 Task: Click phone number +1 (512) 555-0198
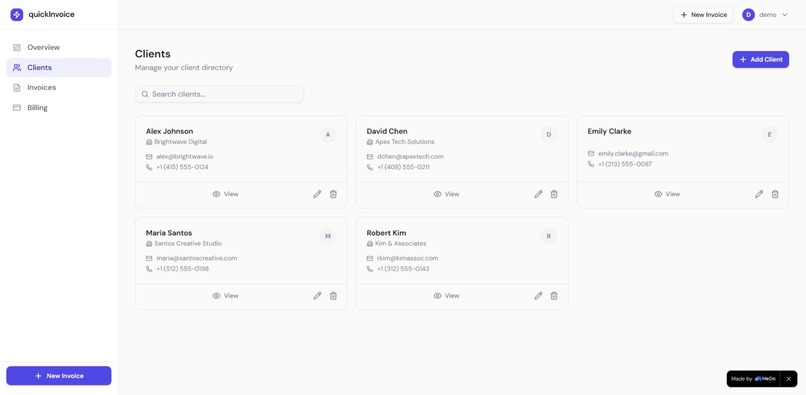[182, 269]
